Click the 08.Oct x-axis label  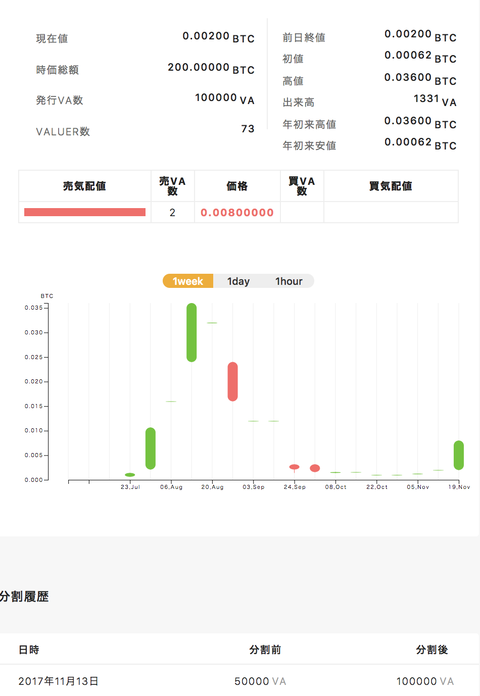pos(335,487)
